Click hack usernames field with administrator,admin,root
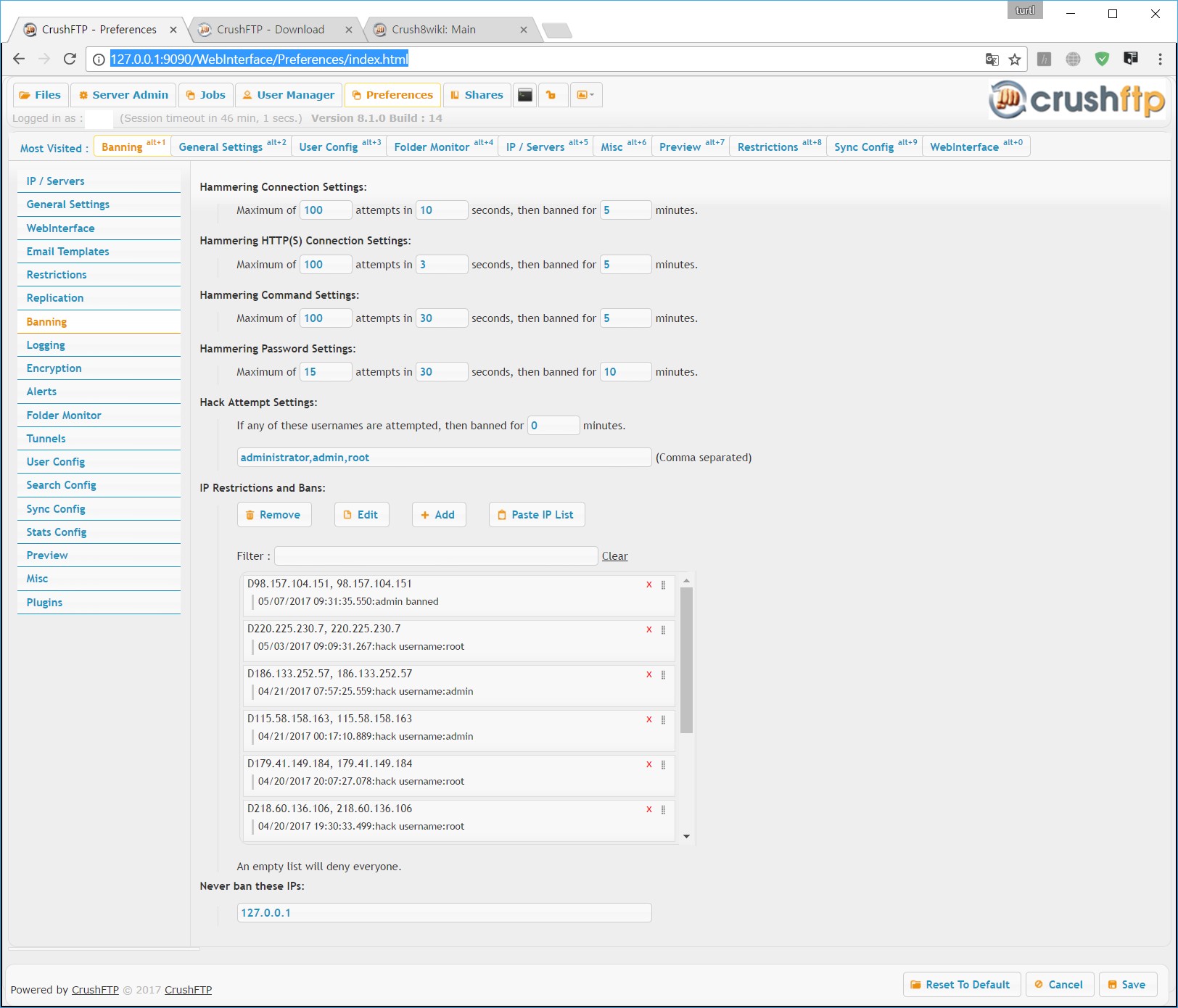The image size is (1178, 1008). point(444,458)
